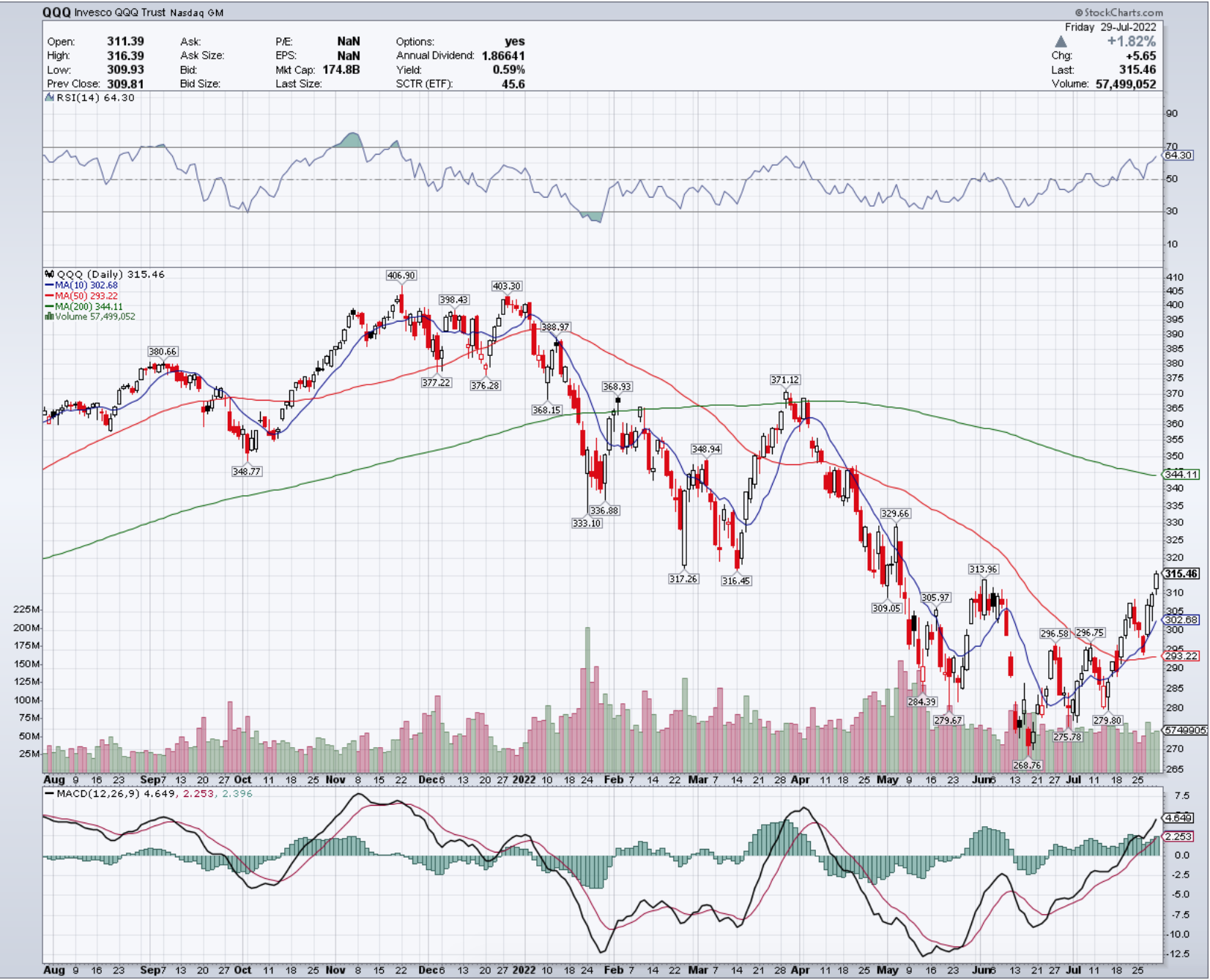
Task: Click the RSI(14) 64.30 panel label
Action: pyautogui.click(x=95, y=97)
